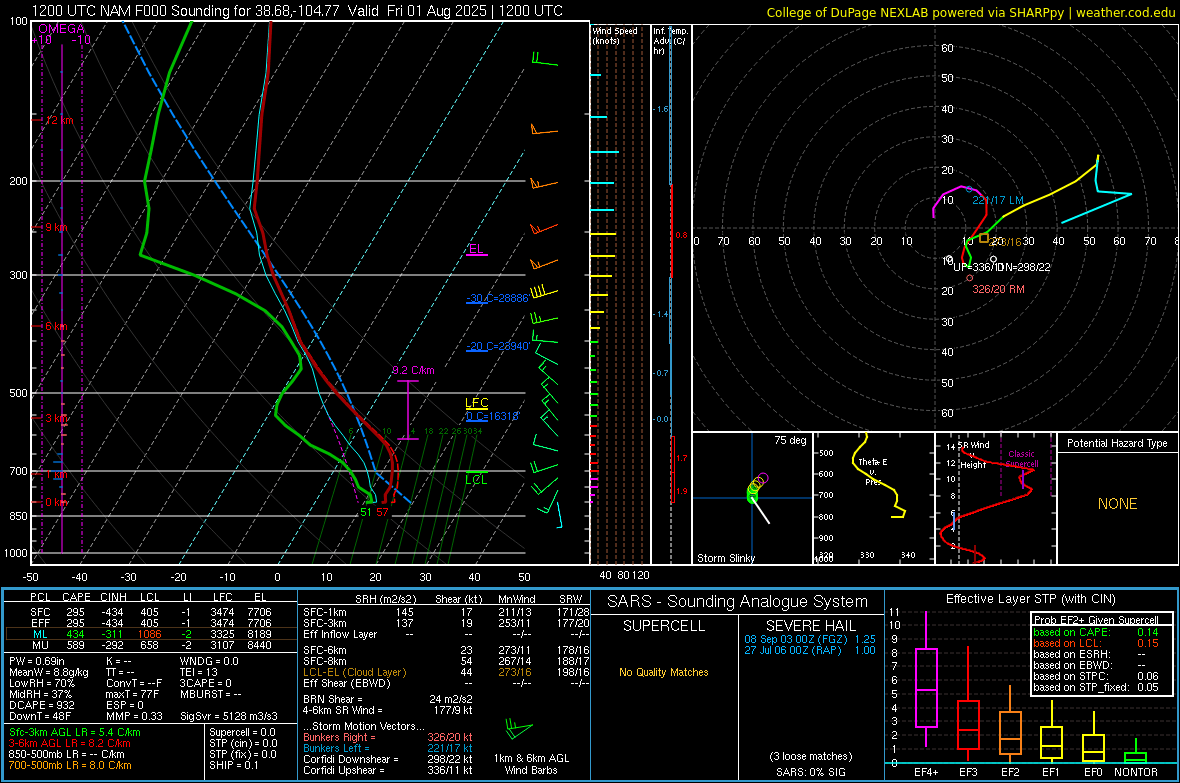This screenshot has width=1180, height=783.
Task: Click the ML parcel row label
Action: point(40,634)
